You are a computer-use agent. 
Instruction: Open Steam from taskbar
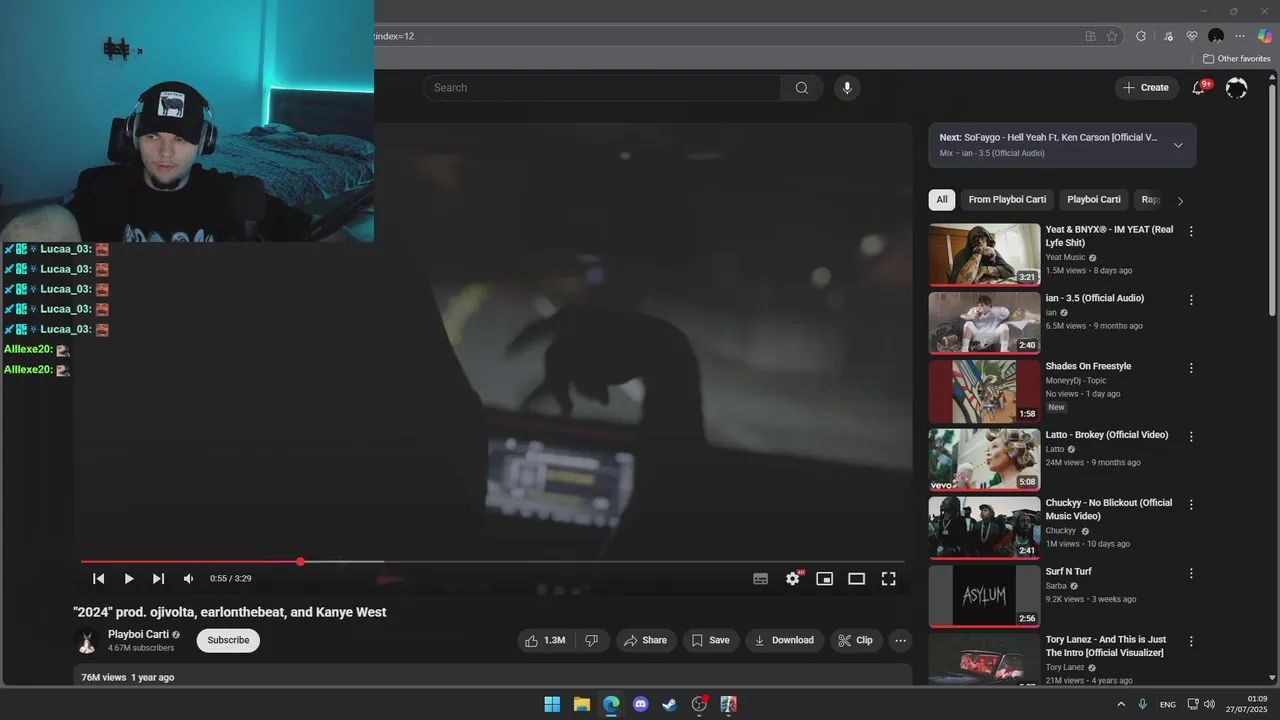click(670, 704)
